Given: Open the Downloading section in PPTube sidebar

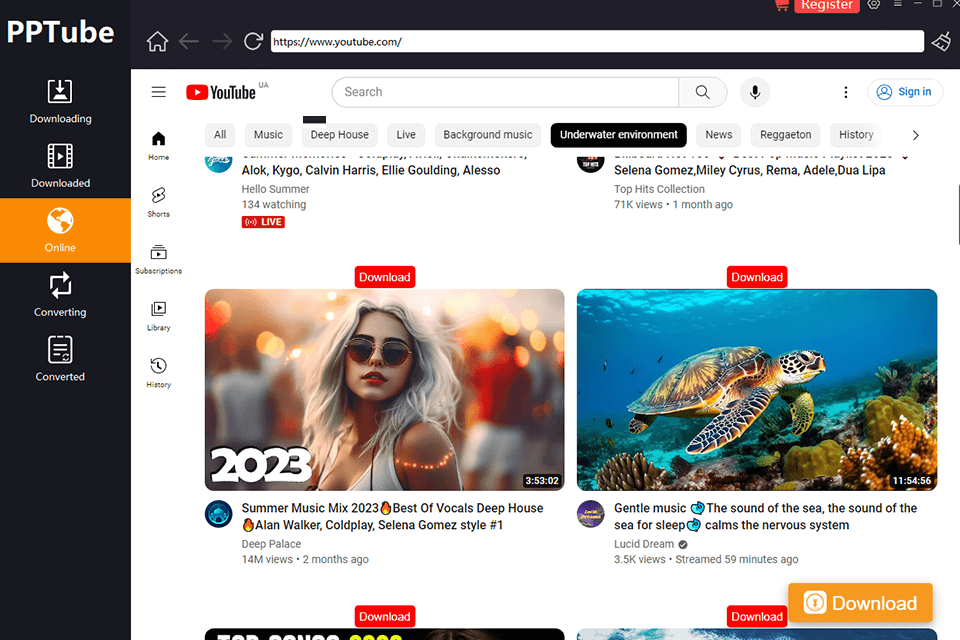Looking at the screenshot, I should (60, 102).
